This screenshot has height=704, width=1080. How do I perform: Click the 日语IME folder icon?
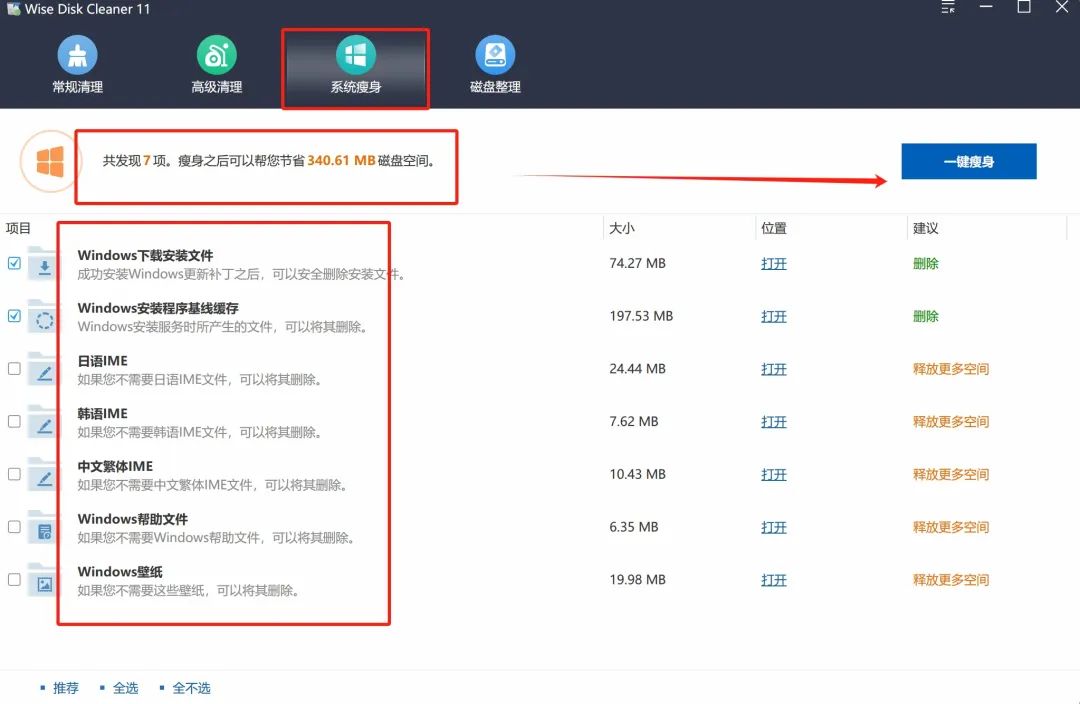point(43,370)
